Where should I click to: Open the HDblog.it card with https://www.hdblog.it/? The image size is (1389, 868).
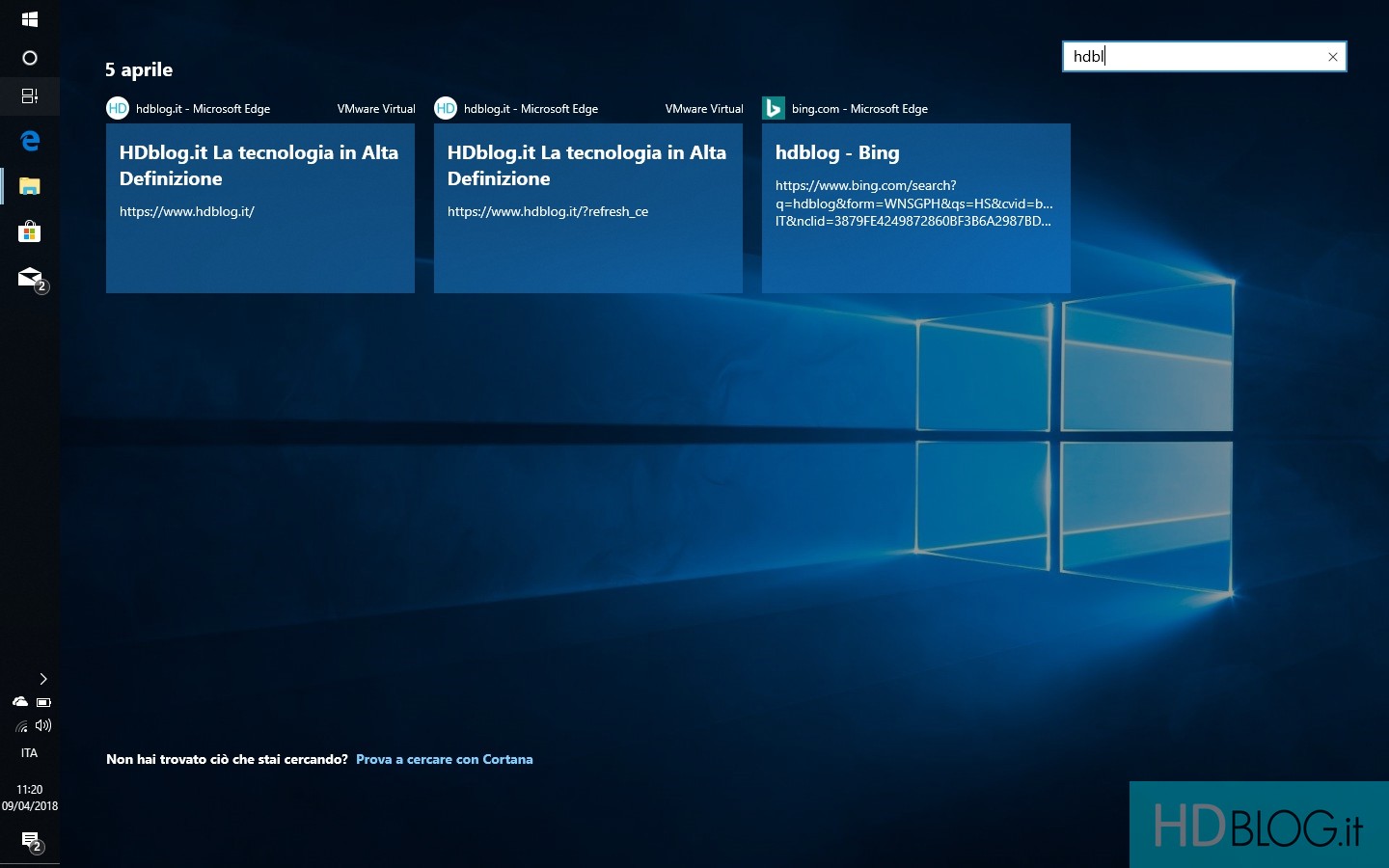(x=259, y=207)
